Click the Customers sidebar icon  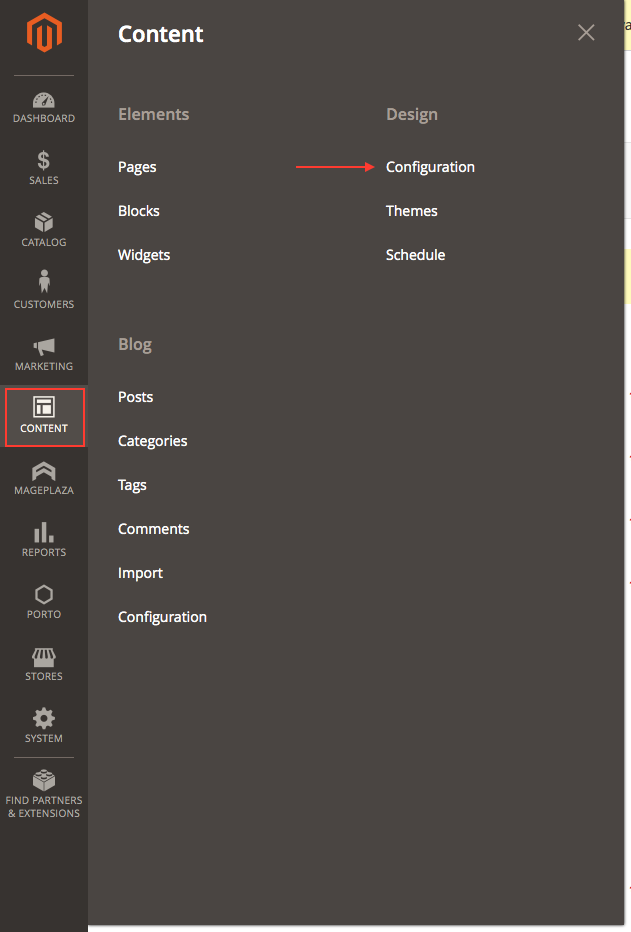coord(43,292)
